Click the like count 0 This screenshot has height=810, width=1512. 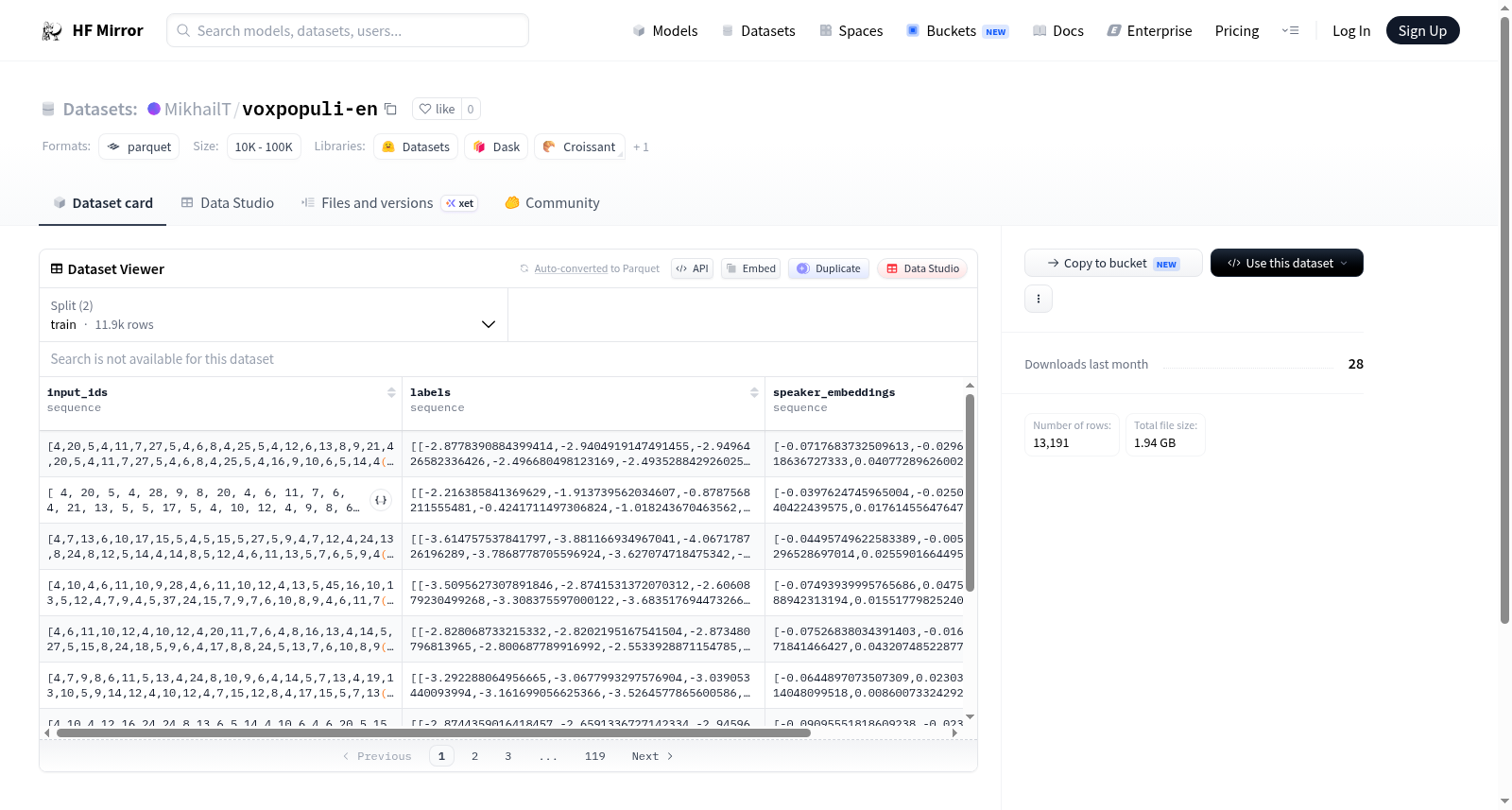pyautogui.click(x=471, y=109)
